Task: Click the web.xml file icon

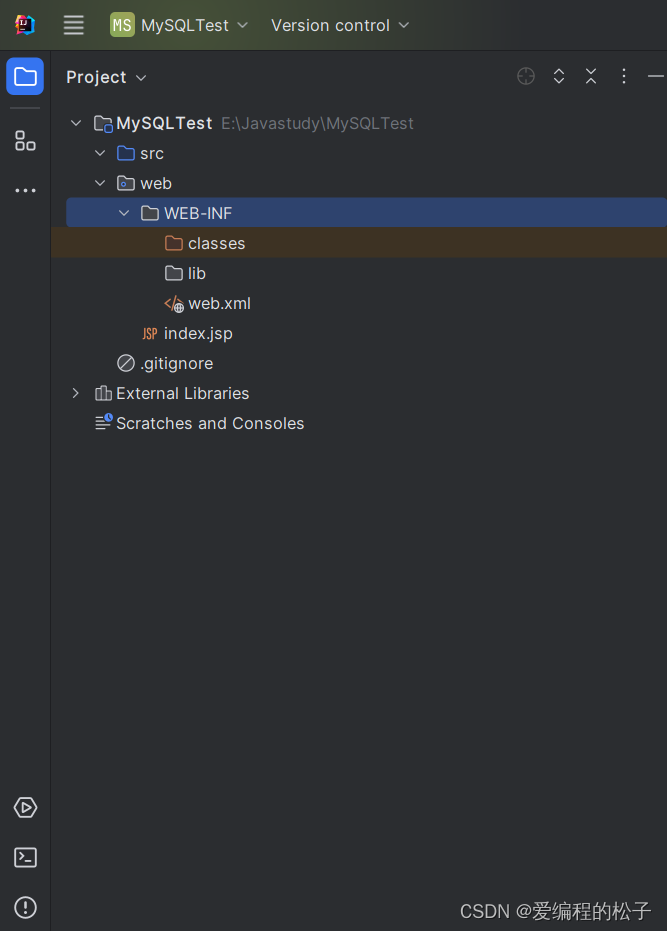Action: 174,304
